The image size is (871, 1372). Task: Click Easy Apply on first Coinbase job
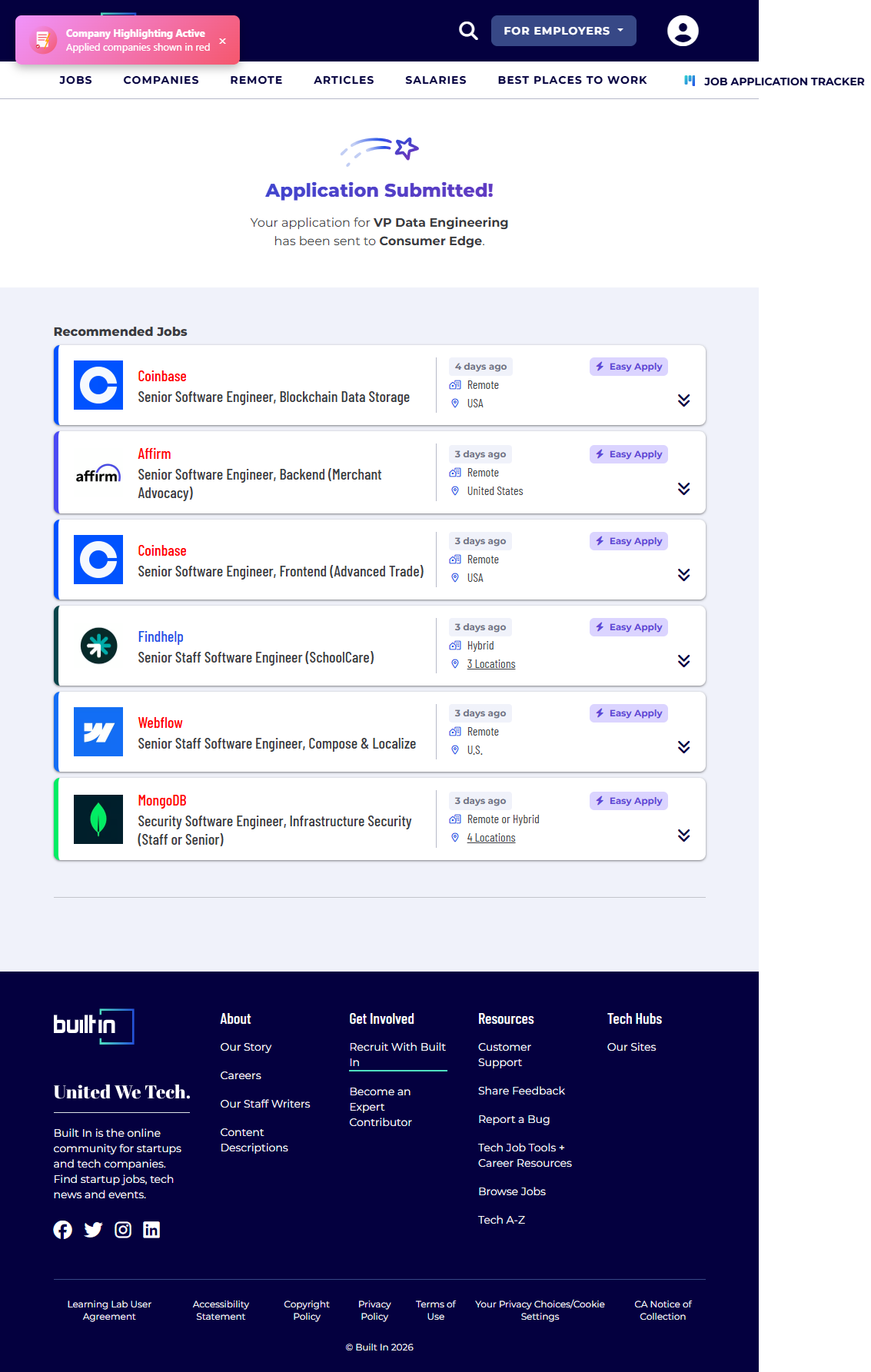click(628, 367)
